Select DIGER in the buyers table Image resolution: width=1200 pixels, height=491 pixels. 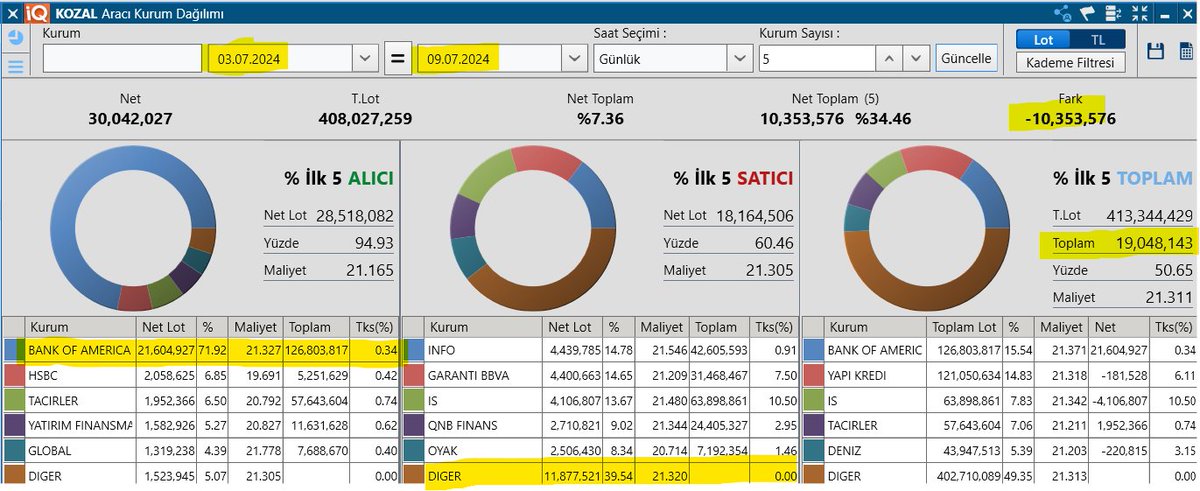(200, 475)
